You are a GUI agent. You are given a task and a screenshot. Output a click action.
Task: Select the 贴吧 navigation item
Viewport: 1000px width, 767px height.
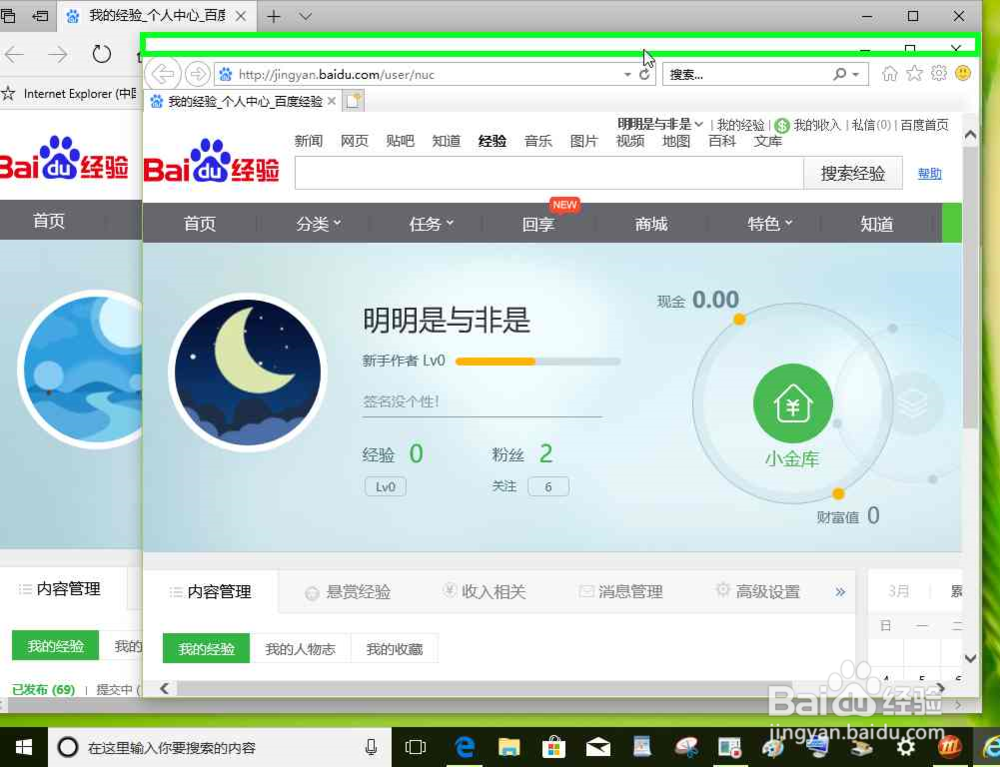click(400, 141)
